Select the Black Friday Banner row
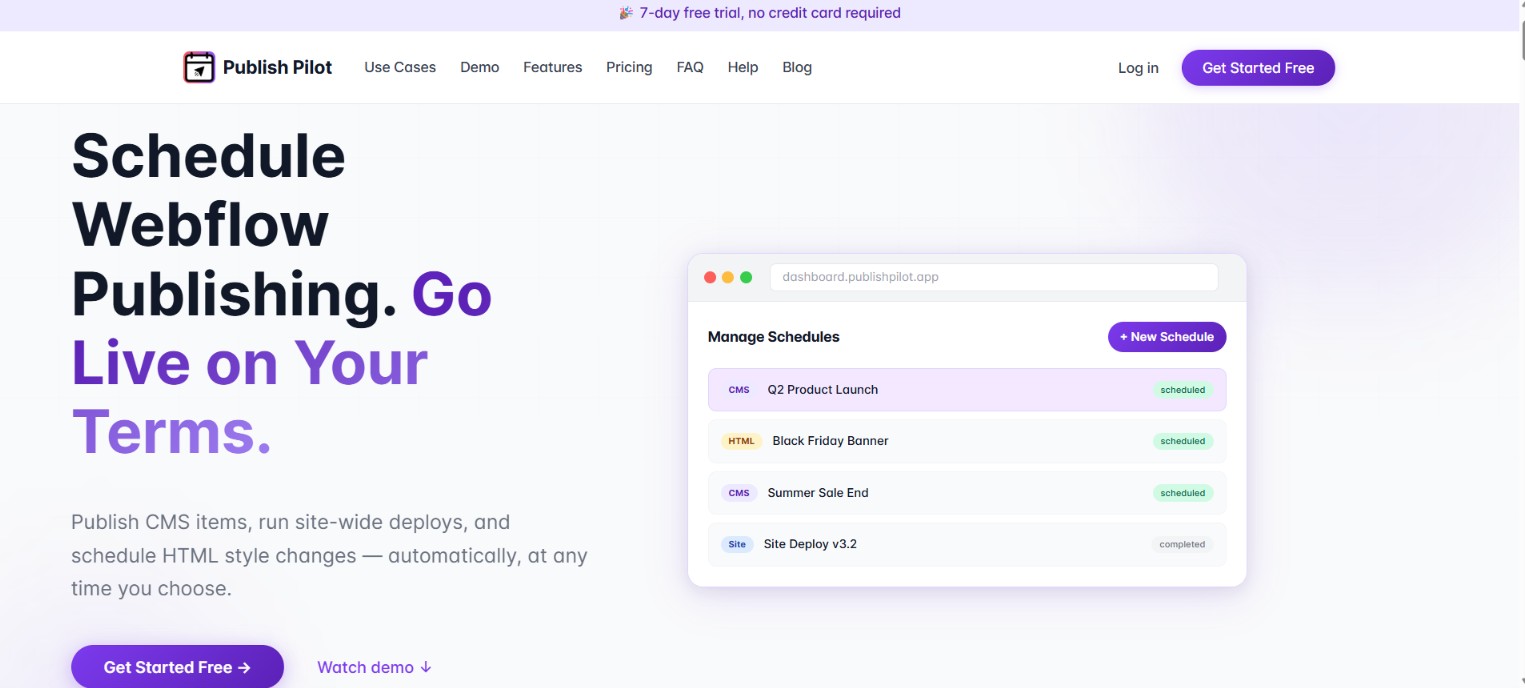Image resolution: width=1525 pixels, height=688 pixels. tap(967, 441)
